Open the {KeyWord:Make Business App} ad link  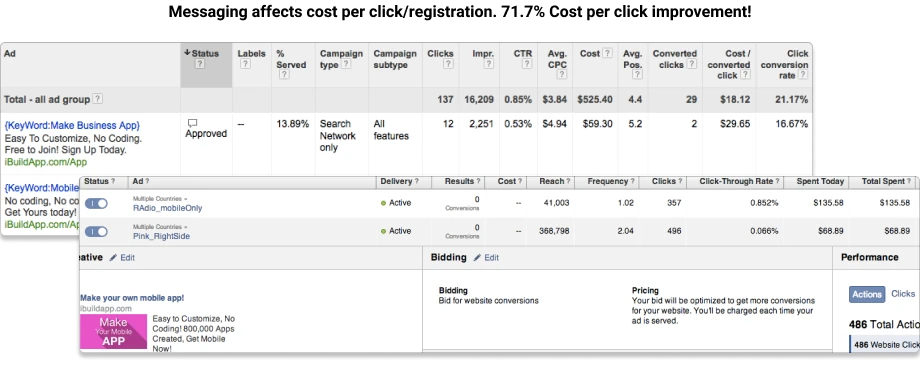tap(72, 125)
